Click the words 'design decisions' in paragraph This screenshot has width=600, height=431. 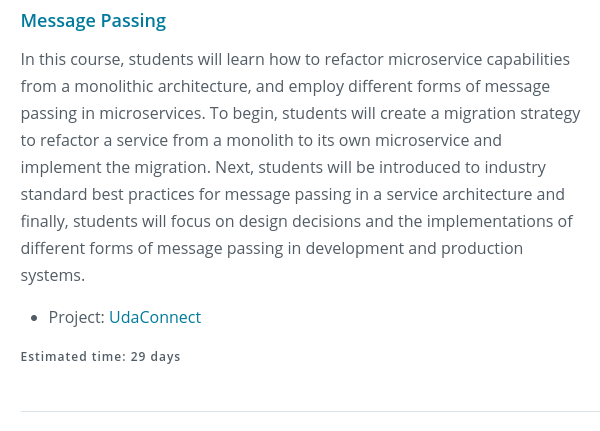300,222
